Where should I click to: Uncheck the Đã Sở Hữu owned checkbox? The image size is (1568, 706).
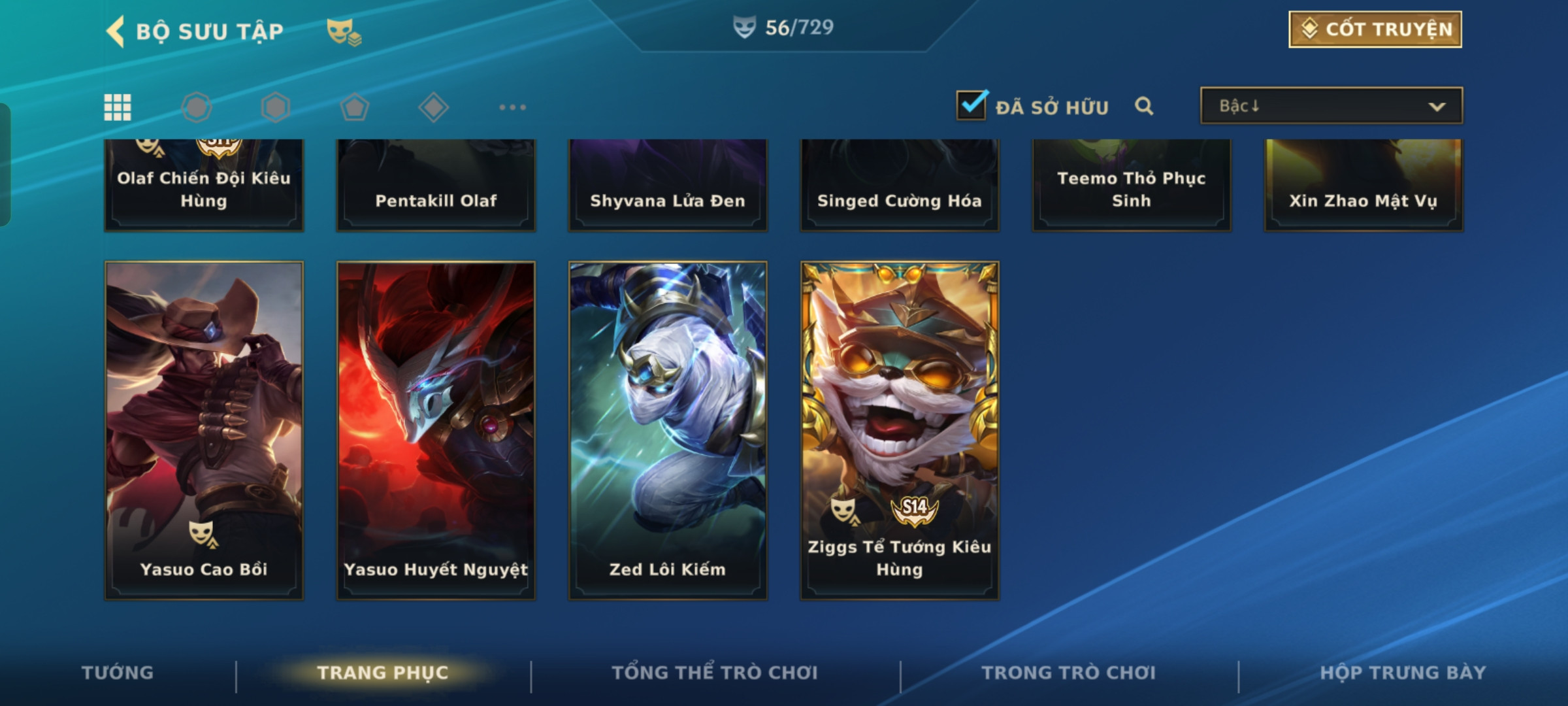click(972, 105)
